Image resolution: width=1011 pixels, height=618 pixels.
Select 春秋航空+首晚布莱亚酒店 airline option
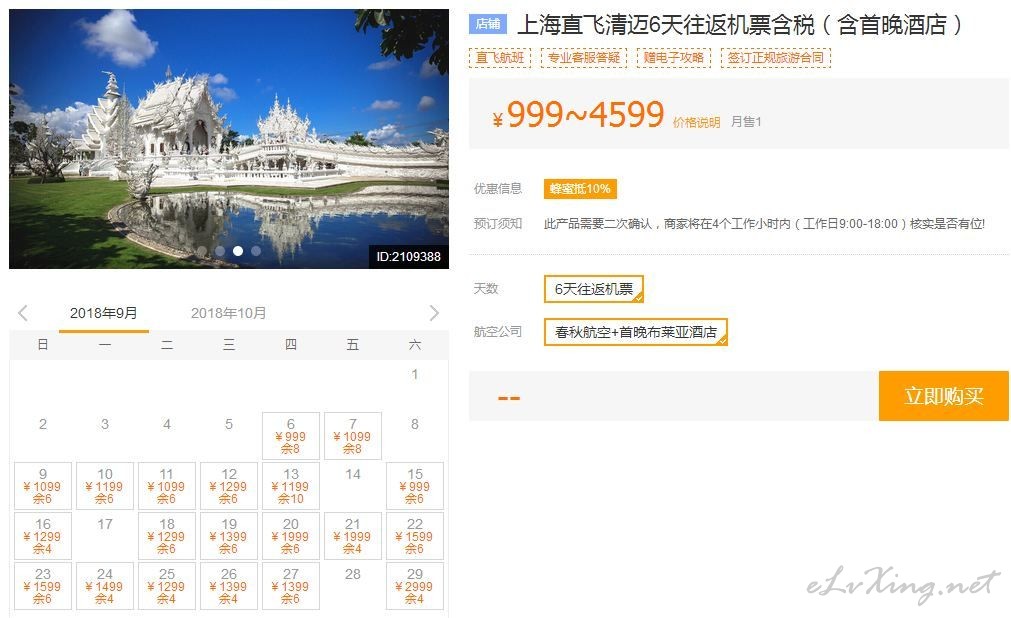(636, 332)
